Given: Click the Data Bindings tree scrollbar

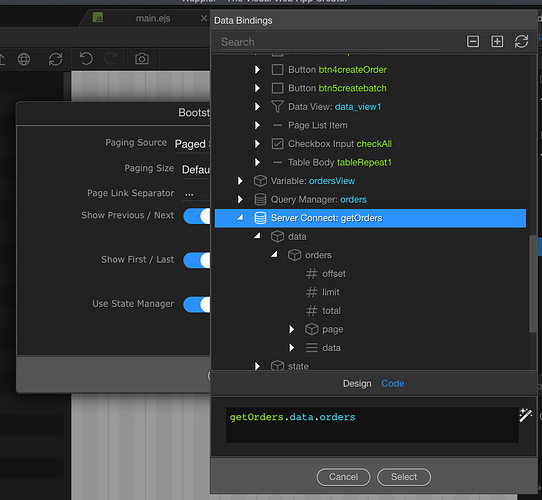Looking at the screenshot, I should point(533,284).
